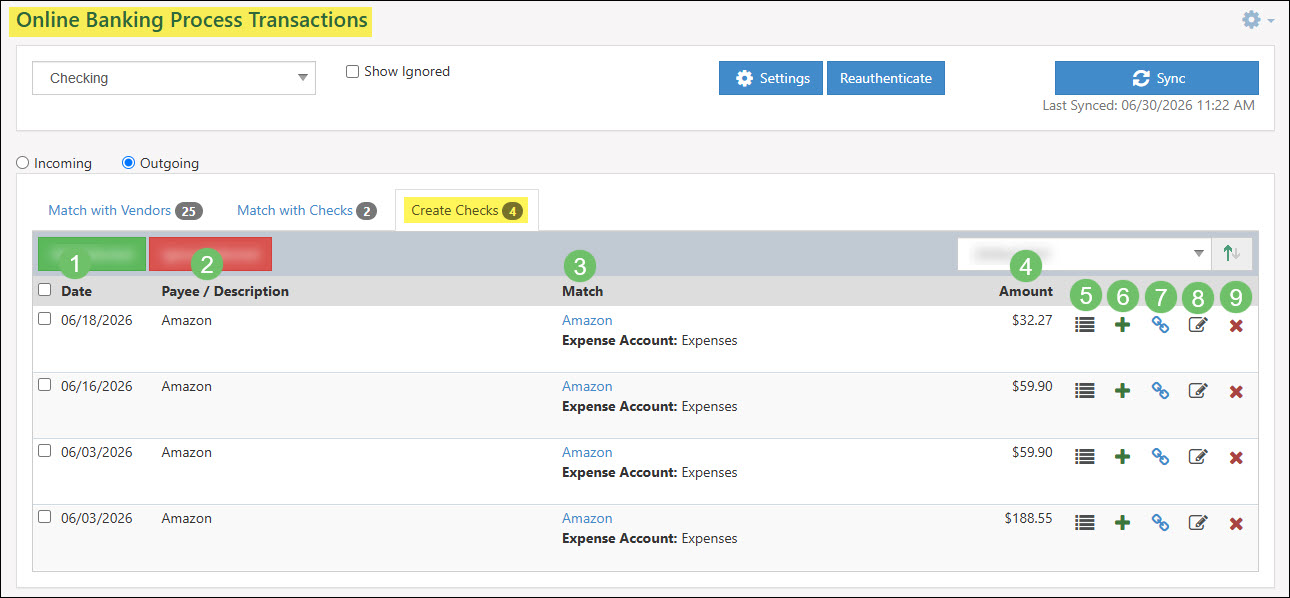
Task: Click green plus icon in $188.55 row
Action: [1122, 522]
